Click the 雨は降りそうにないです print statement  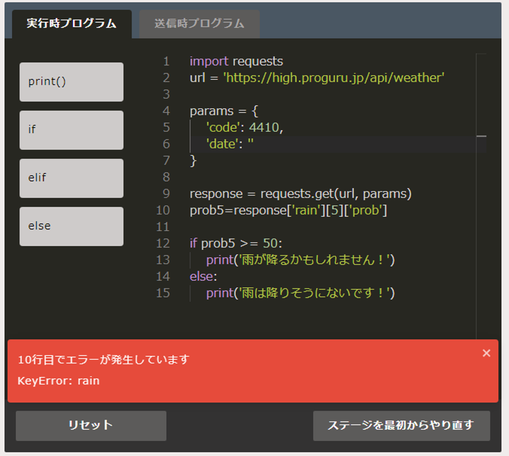pos(300,293)
